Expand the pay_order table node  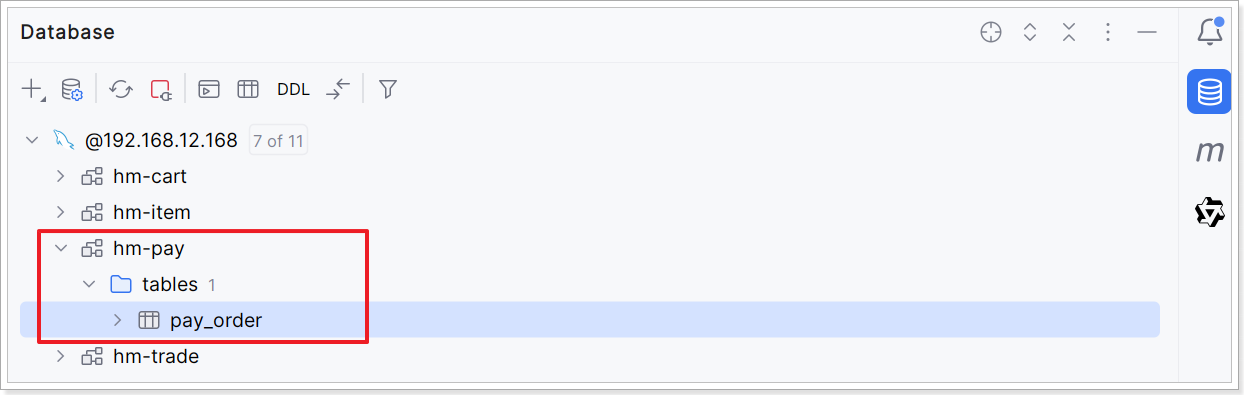tap(117, 321)
